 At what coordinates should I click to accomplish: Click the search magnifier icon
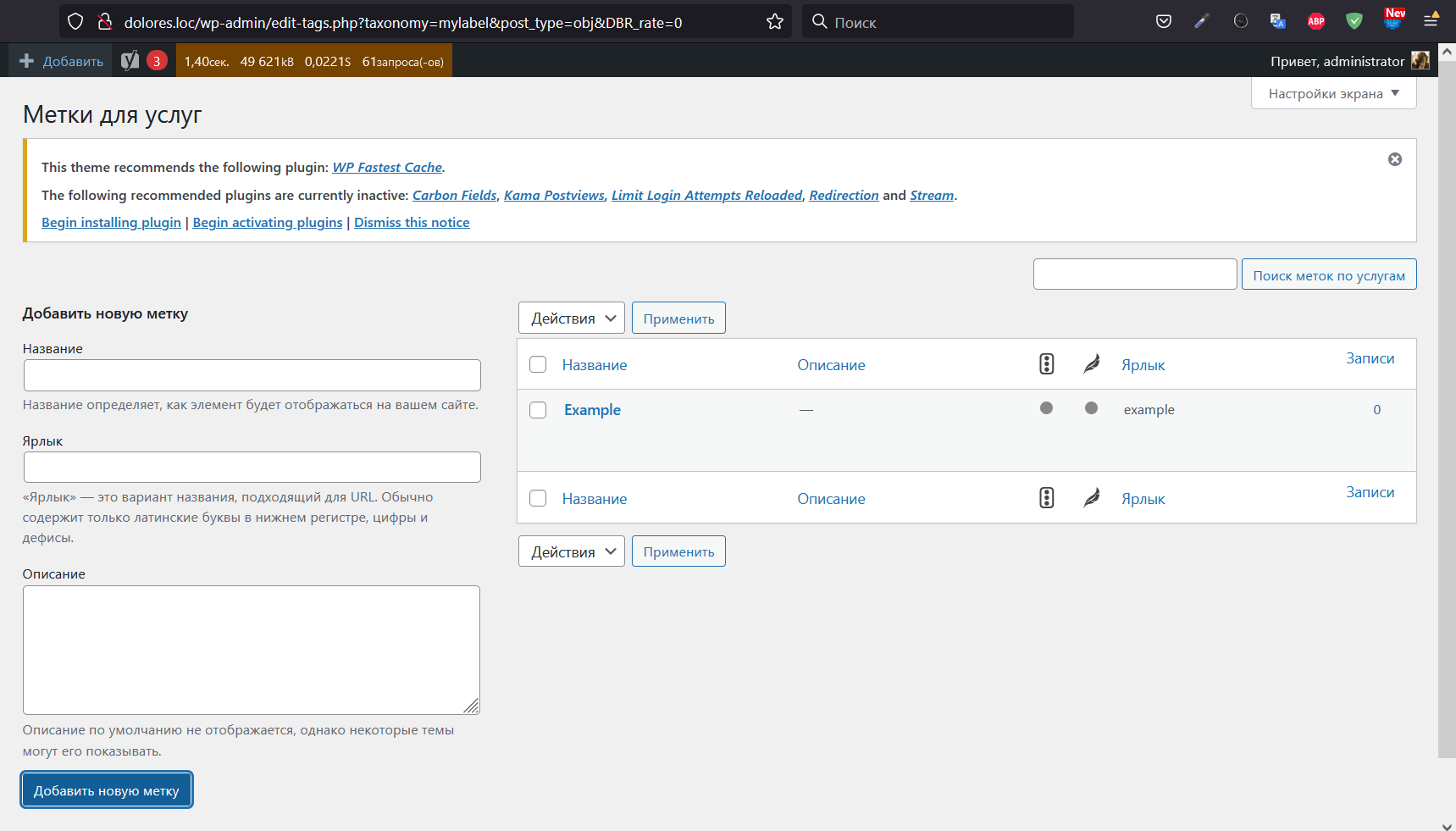[x=819, y=21]
